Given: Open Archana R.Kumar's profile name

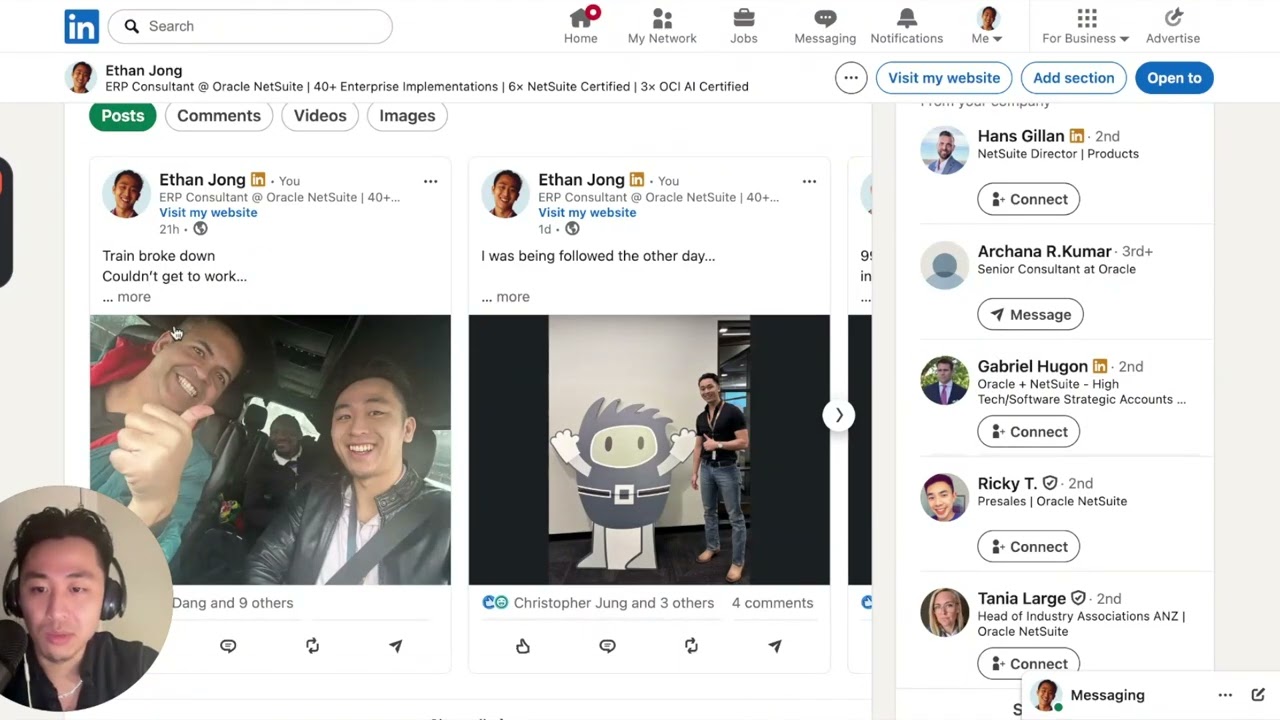Looking at the screenshot, I should (1044, 251).
